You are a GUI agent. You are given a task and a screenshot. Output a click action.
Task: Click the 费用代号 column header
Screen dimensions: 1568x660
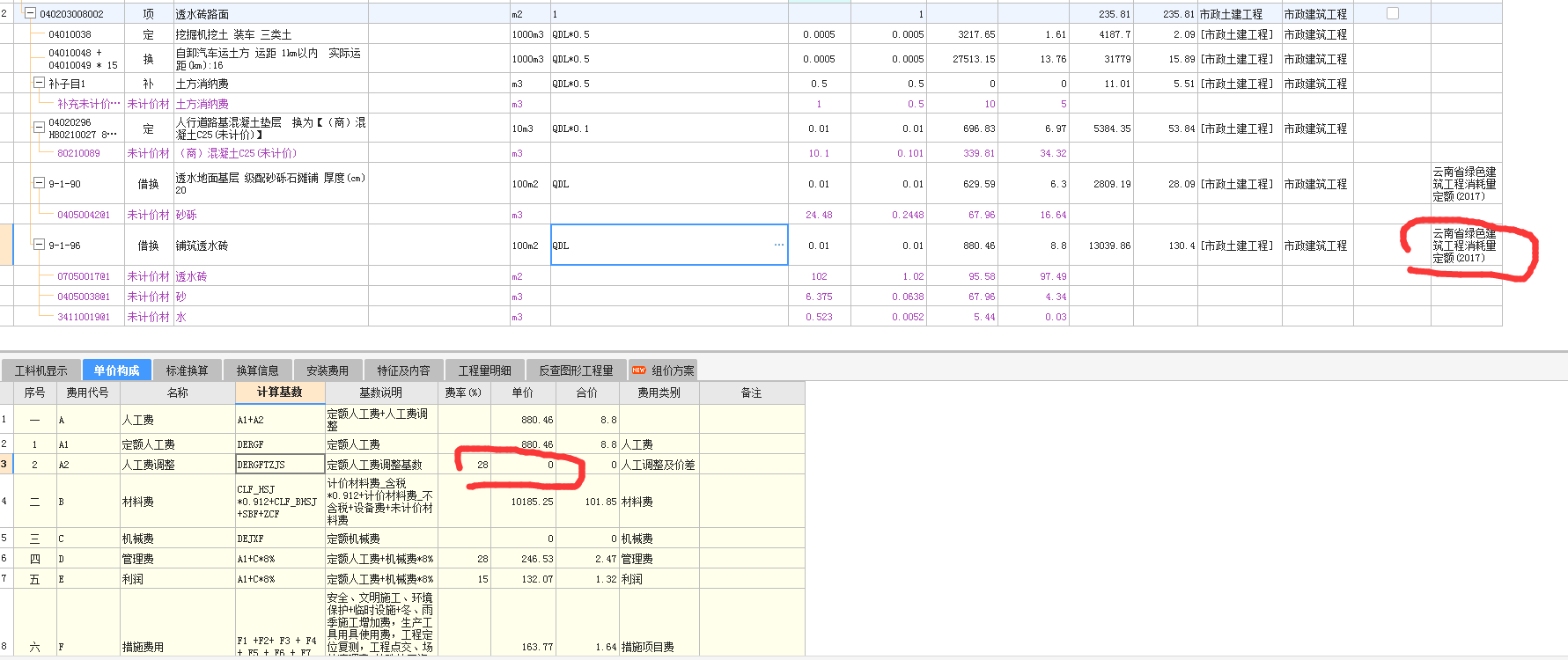88,392
